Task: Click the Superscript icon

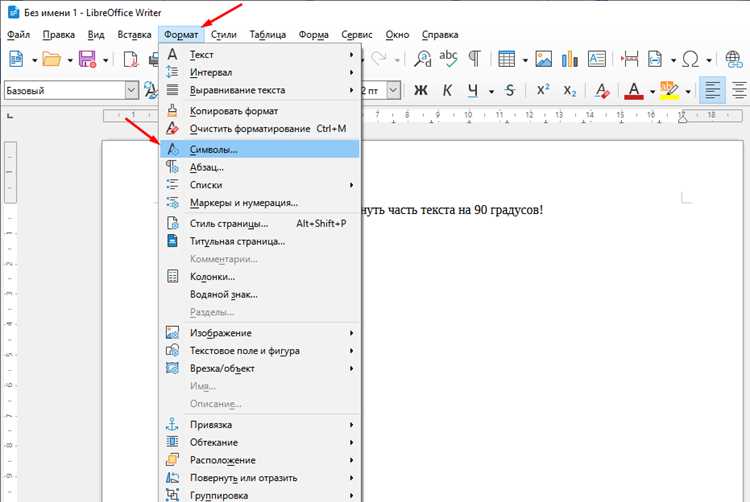Action: click(543, 90)
